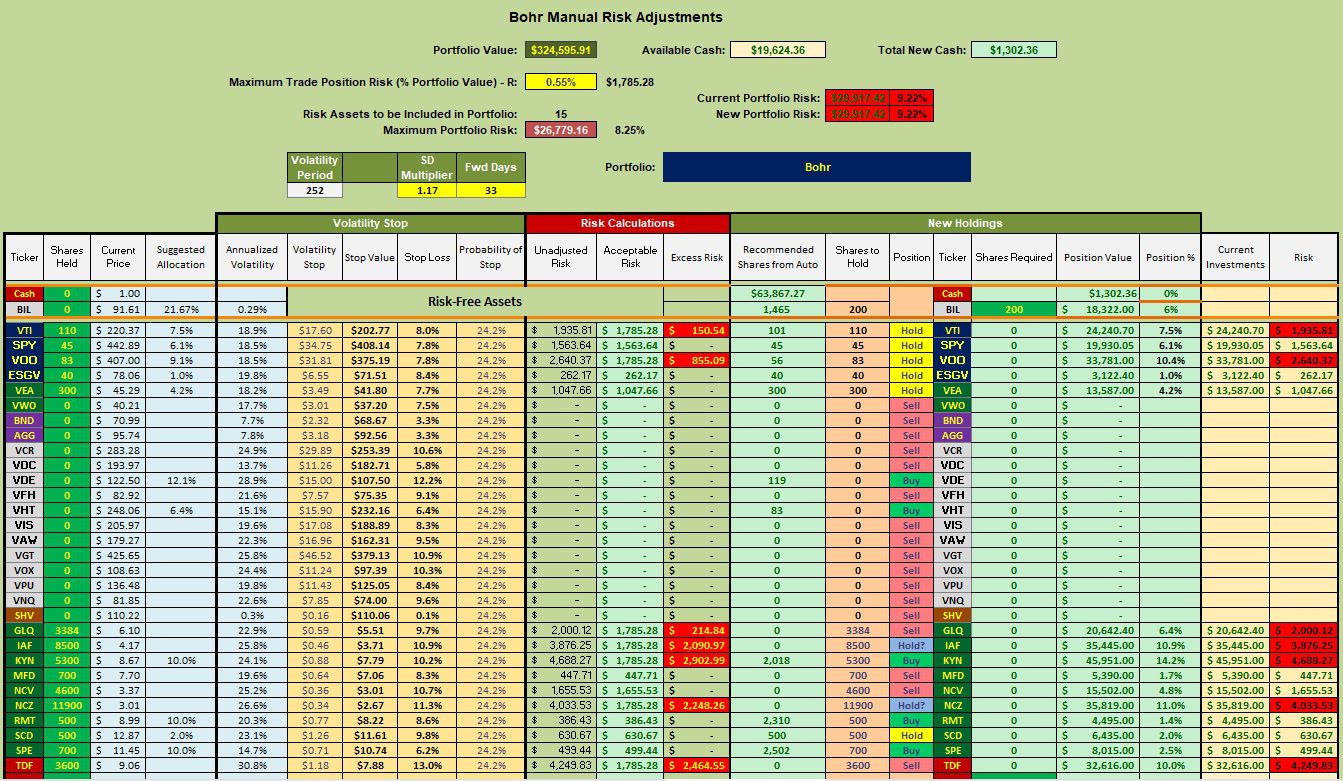
Task: Click the Available Cash value $19,624.36
Action: tap(777, 50)
